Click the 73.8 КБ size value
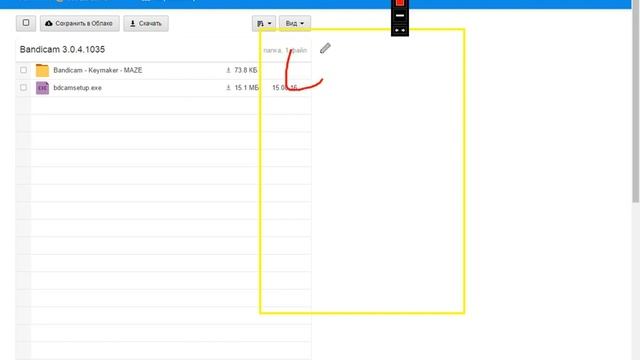Screen dimensions: 640x360 [246, 70]
